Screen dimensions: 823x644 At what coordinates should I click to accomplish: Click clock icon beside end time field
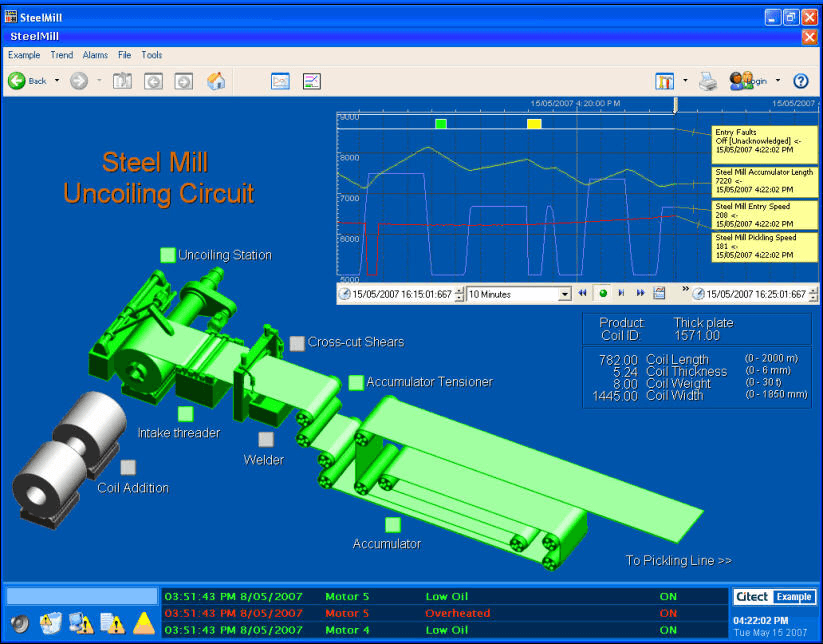(x=698, y=294)
